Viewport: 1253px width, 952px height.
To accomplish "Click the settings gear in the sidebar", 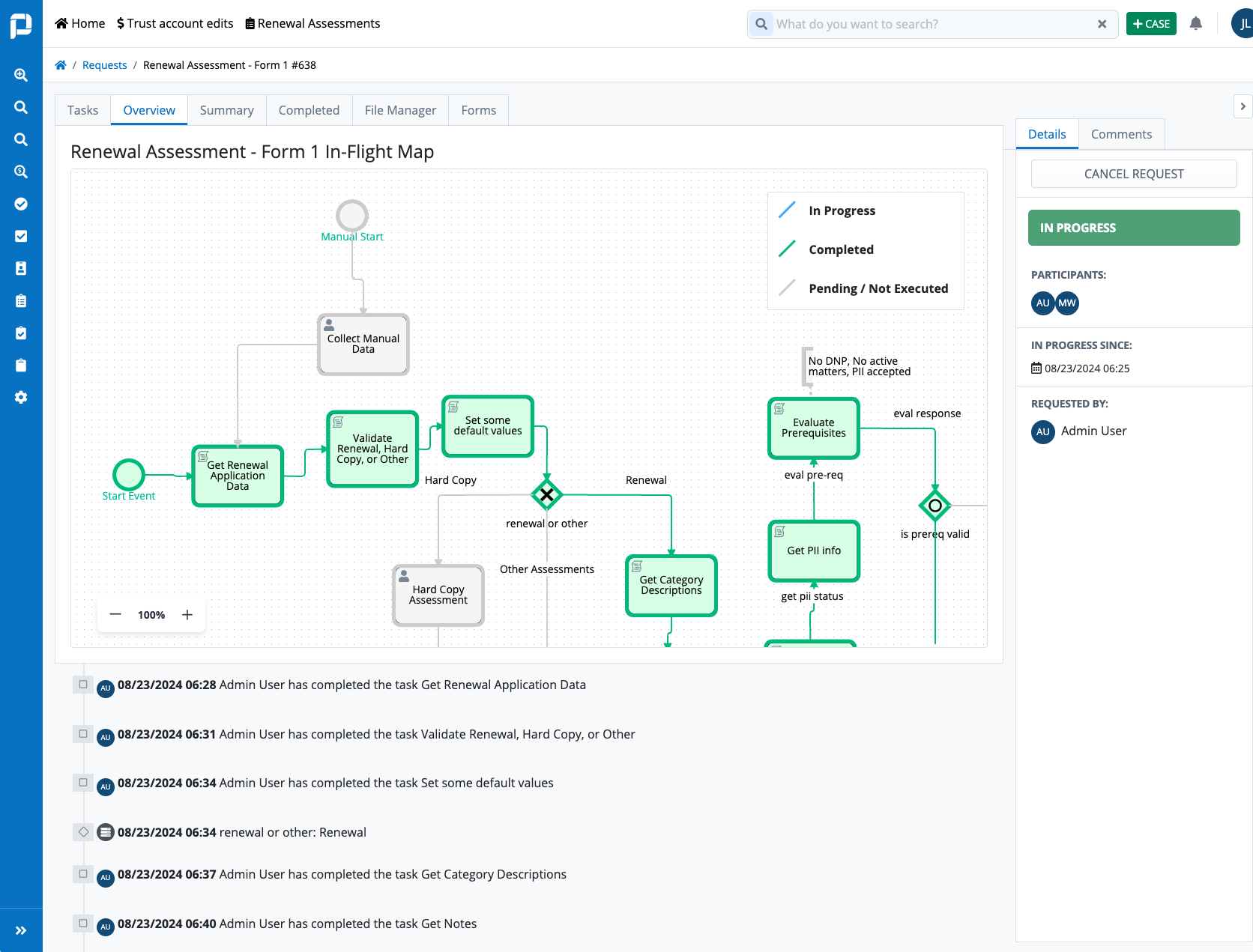I will pyautogui.click(x=20, y=397).
